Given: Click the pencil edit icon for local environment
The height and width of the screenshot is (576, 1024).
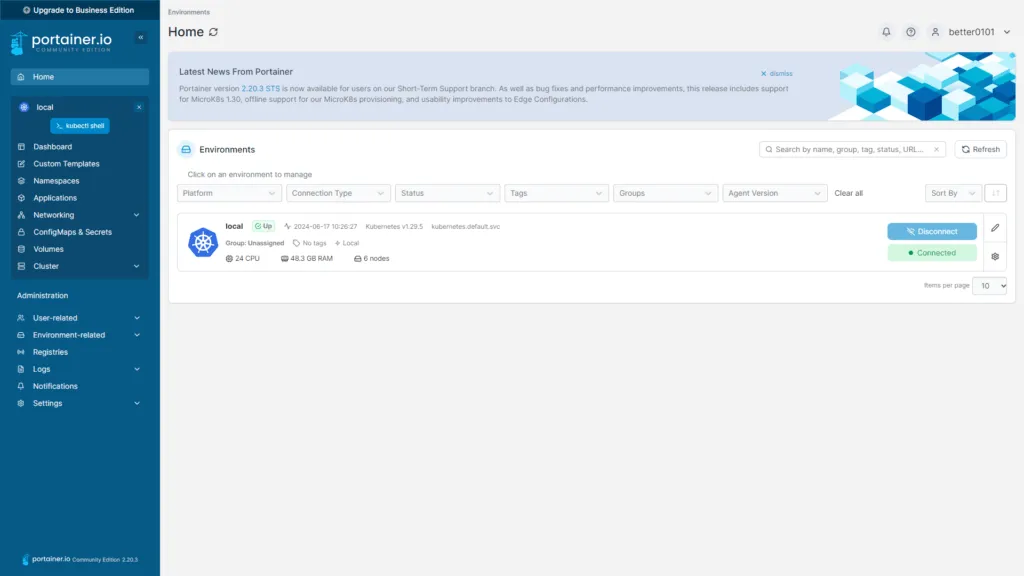Looking at the screenshot, I should 995,228.
